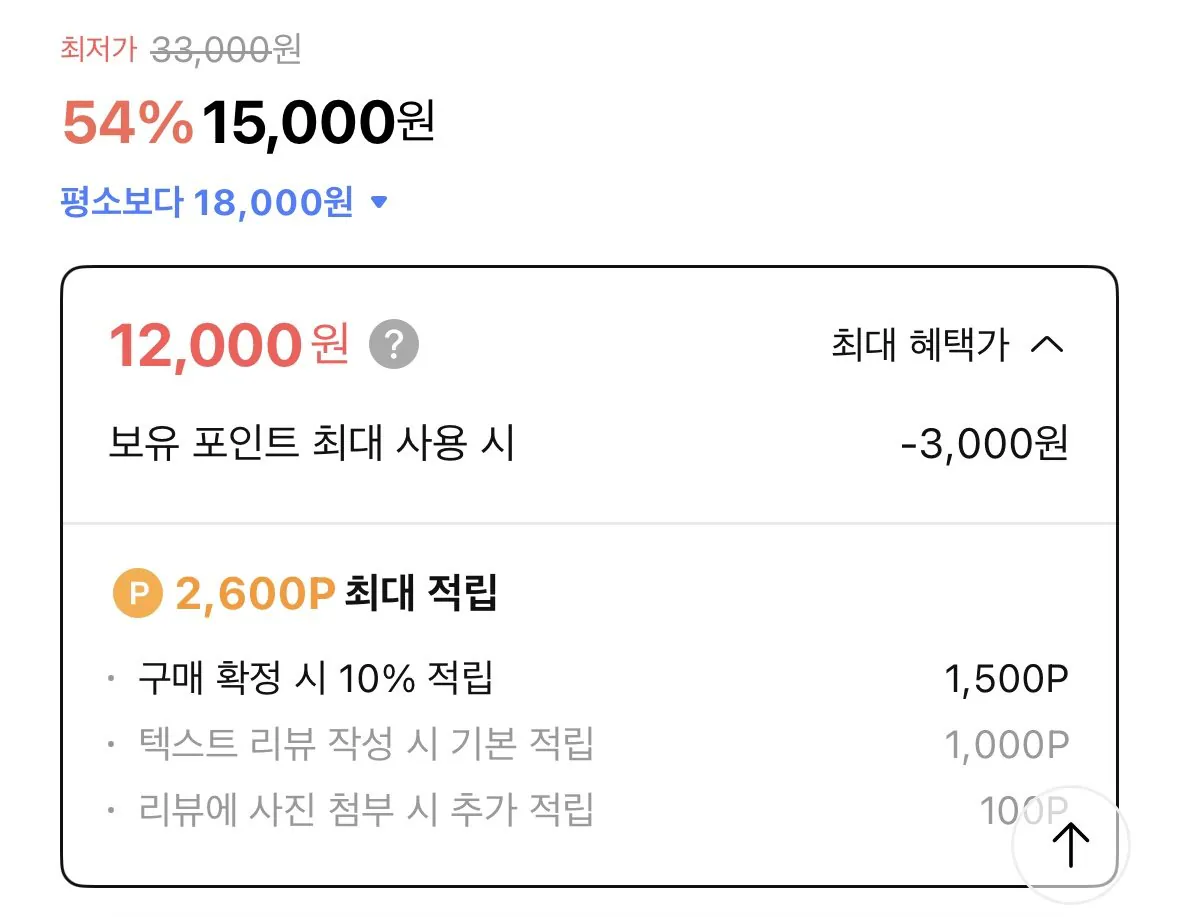
Task: Select 구매 확정 시 10% 적립 item
Action: [x=316, y=680]
